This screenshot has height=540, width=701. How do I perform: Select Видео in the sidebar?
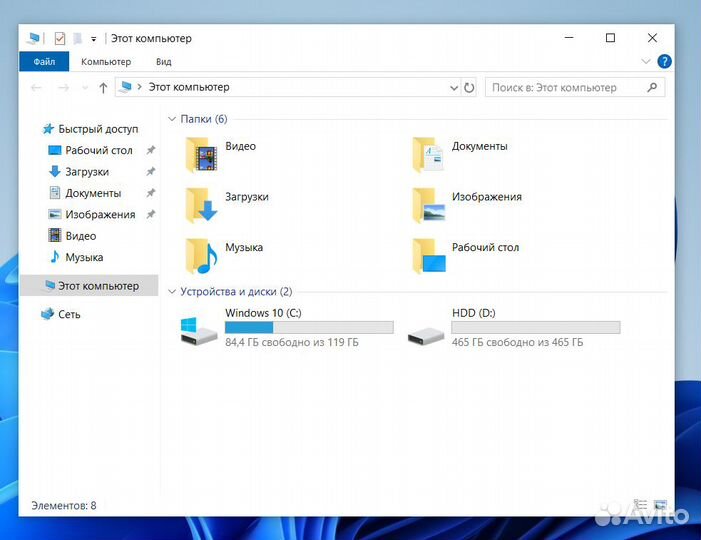(x=81, y=236)
